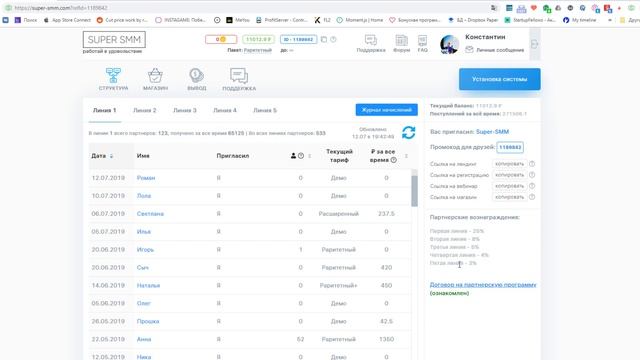Copy the Ссылка на лендинг link
This screenshot has width=640, height=360.
pyautogui.click(x=509, y=164)
